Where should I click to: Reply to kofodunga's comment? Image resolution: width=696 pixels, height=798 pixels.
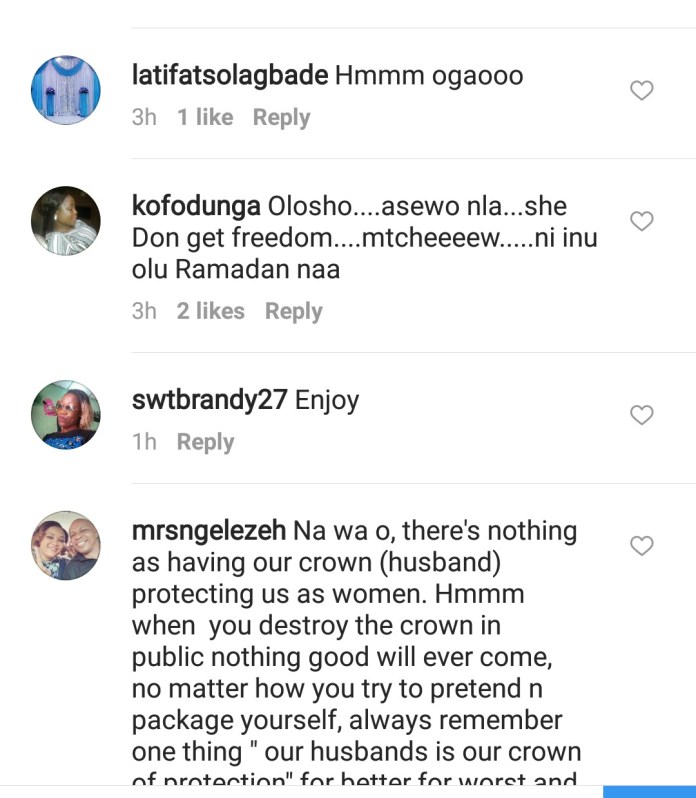(x=293, y=312)
